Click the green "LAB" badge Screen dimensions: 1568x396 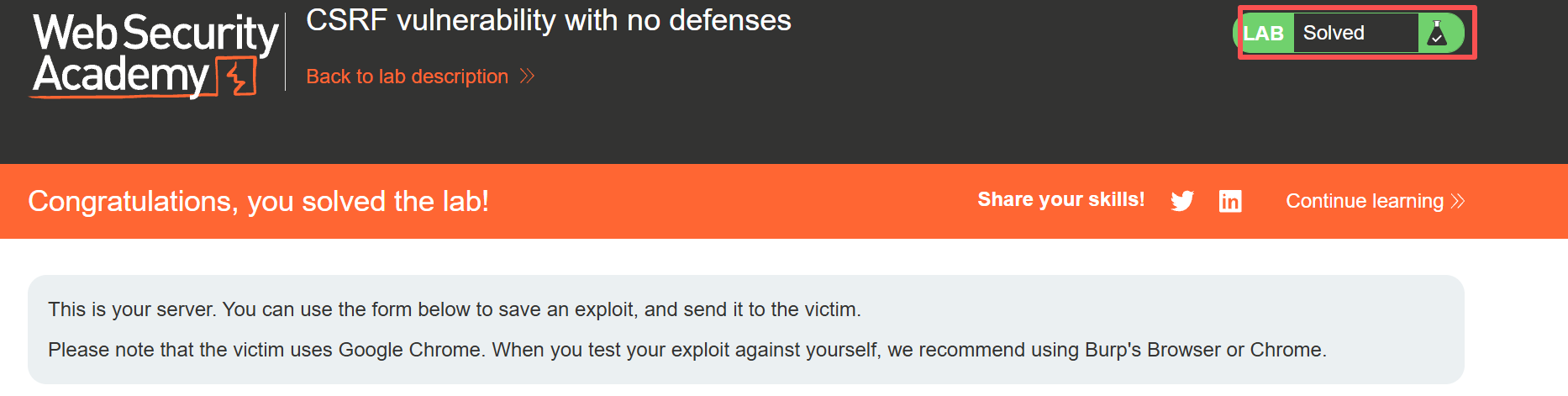[1264, 34]
